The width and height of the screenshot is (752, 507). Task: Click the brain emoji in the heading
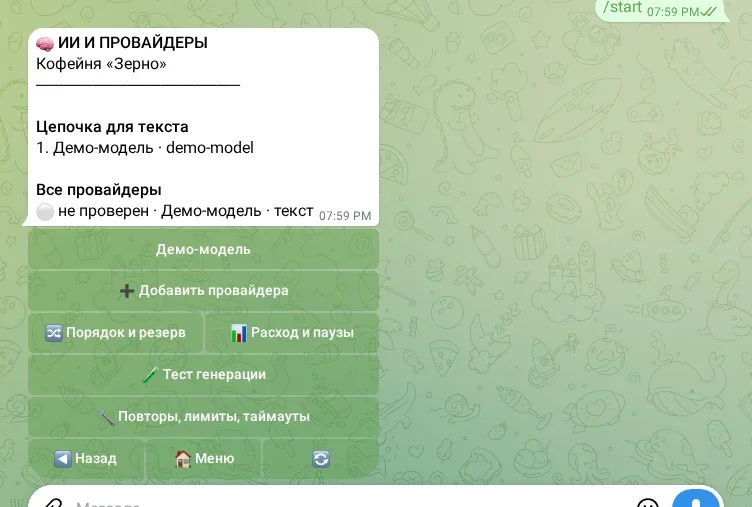coord(45,44)
